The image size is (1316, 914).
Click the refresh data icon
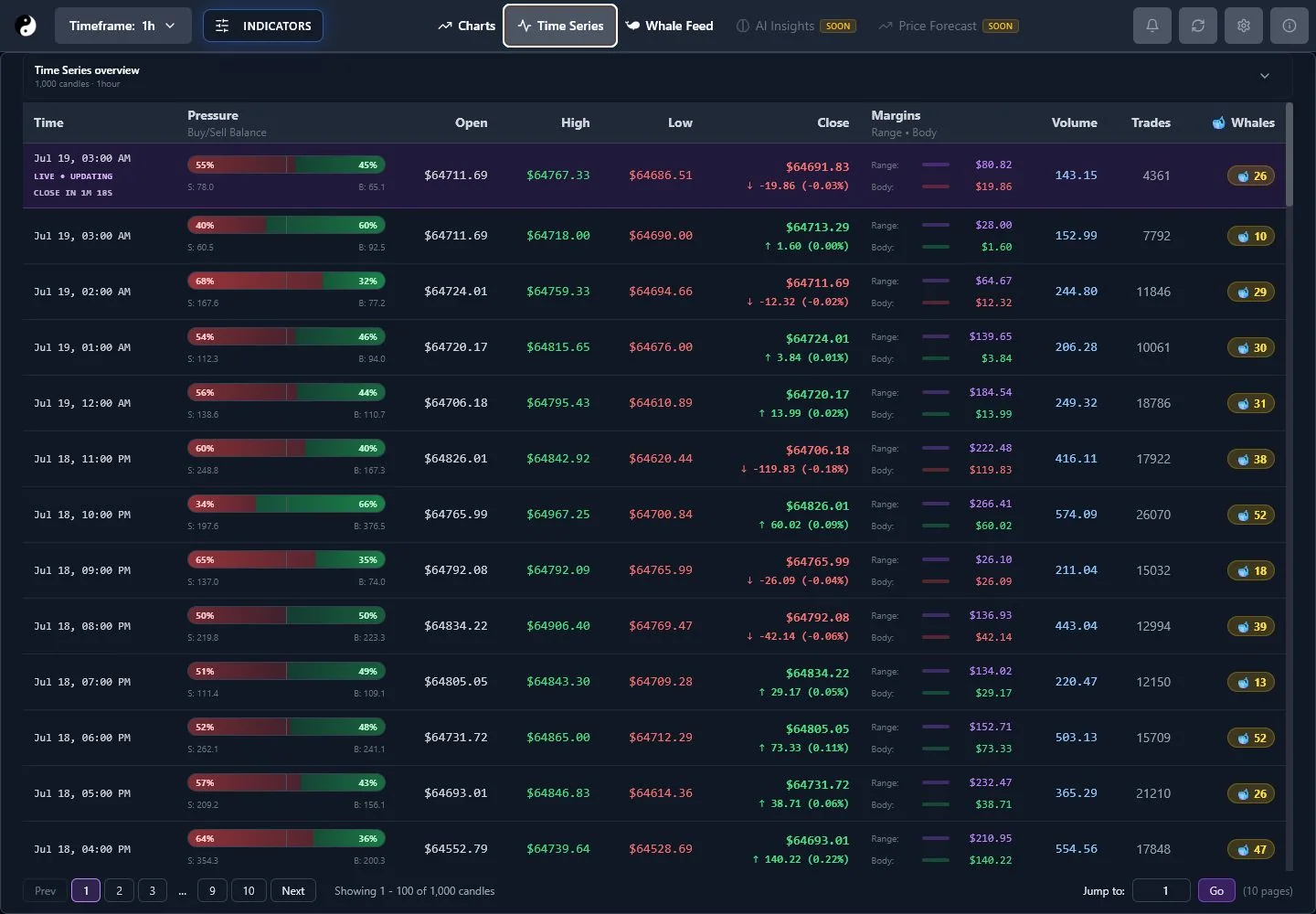click(x=1198, y=26)
